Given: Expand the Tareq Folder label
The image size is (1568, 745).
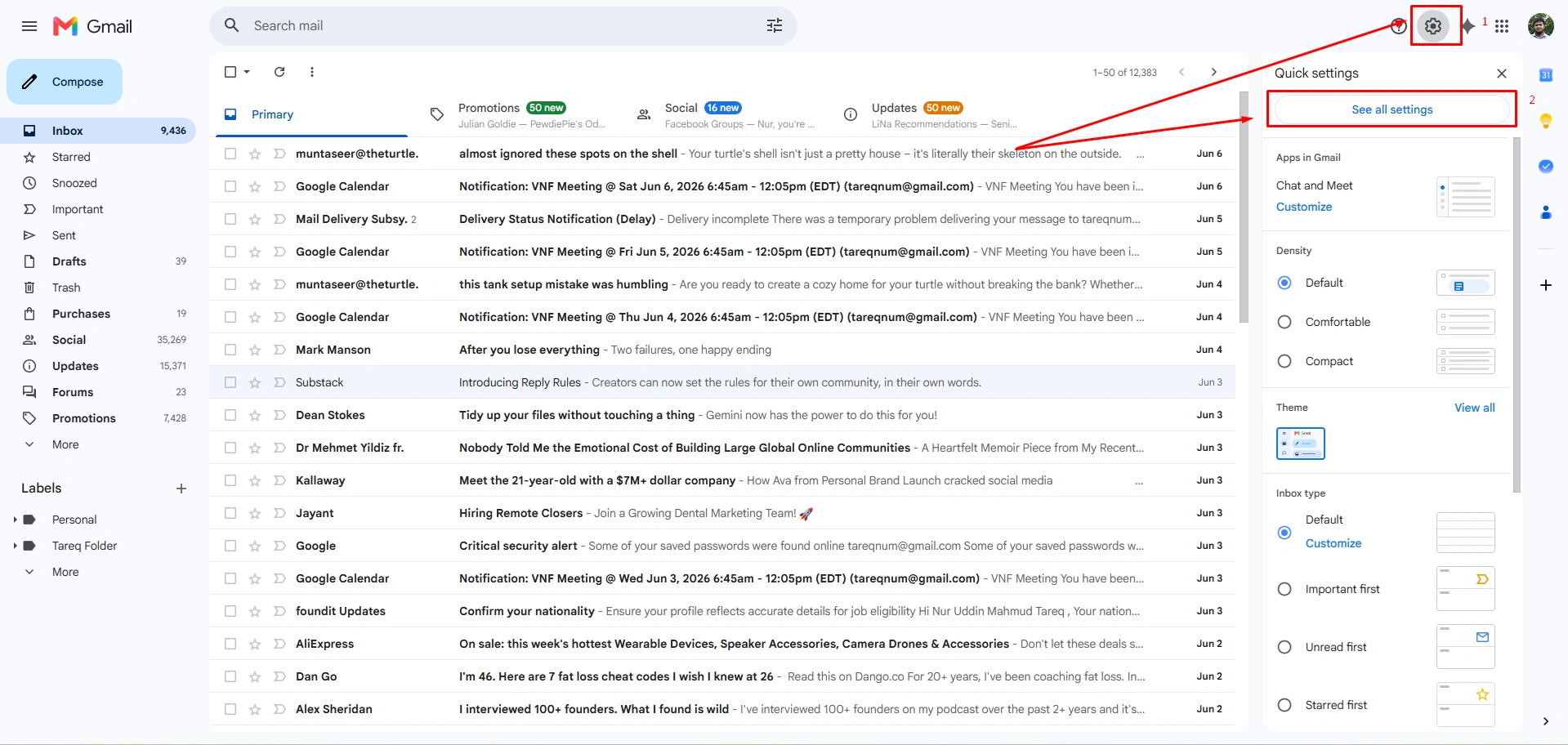Looking at the screenshot, I should [15, 546].
